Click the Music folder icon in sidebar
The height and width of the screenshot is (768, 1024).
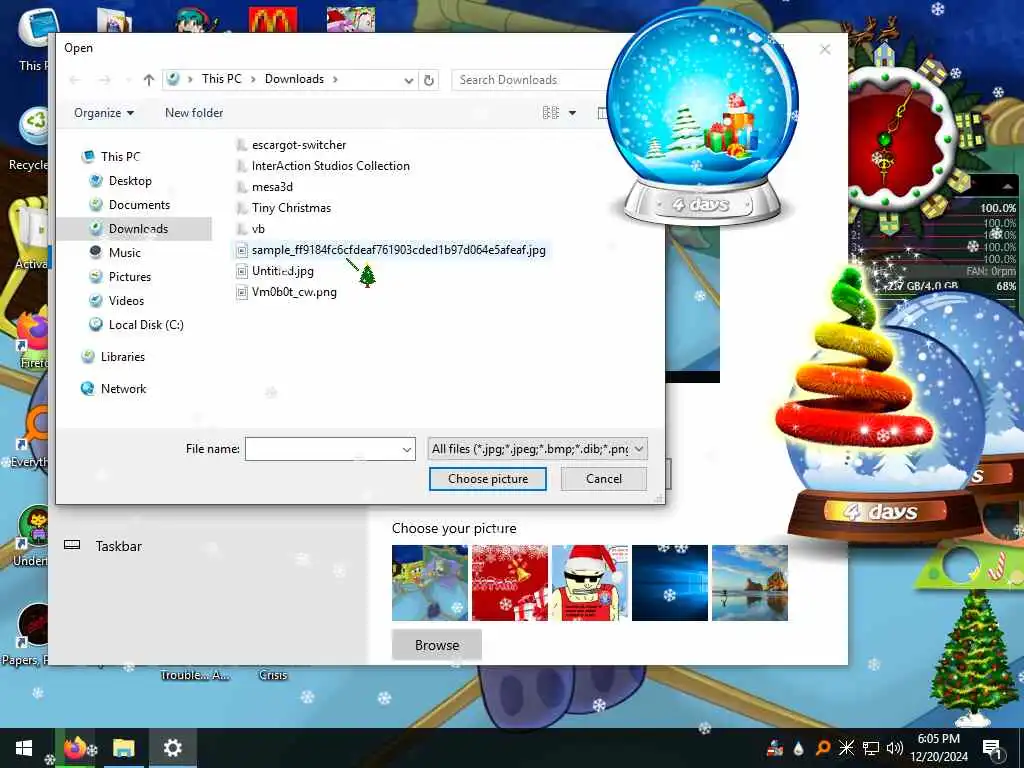96,252
